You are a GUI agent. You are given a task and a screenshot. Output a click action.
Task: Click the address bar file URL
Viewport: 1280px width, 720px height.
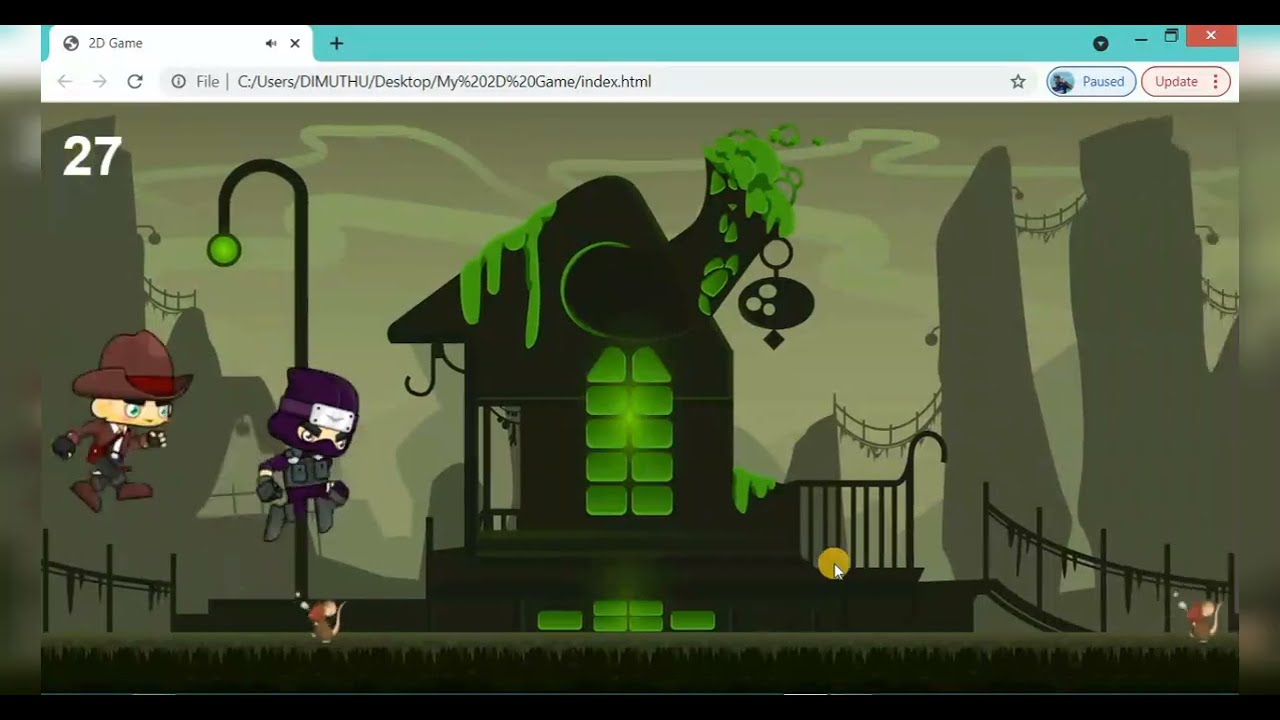[x=444, y=82]
